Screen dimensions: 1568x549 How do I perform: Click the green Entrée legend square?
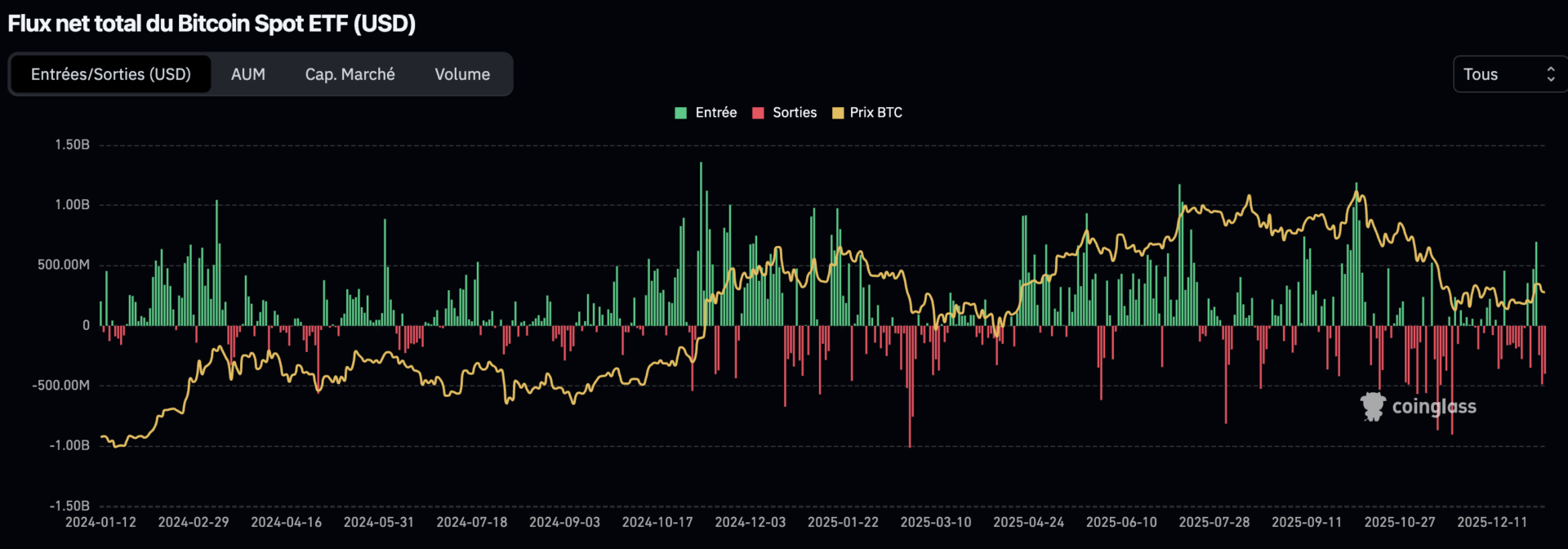[x=680, y=113]
